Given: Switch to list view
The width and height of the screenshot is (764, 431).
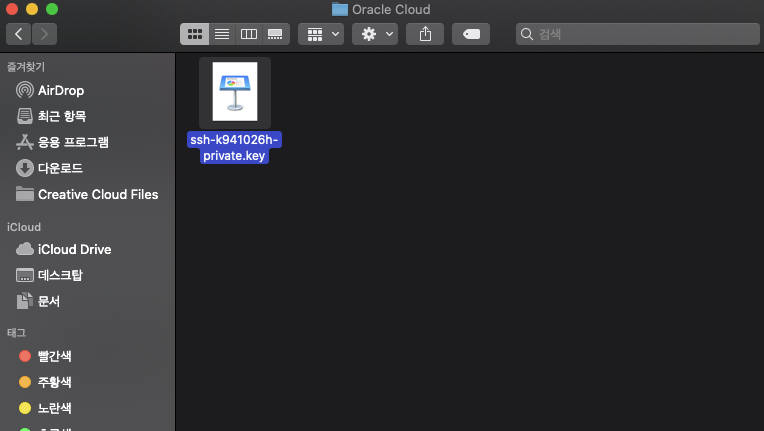Looking at the screenshot, I should [222, 34].
